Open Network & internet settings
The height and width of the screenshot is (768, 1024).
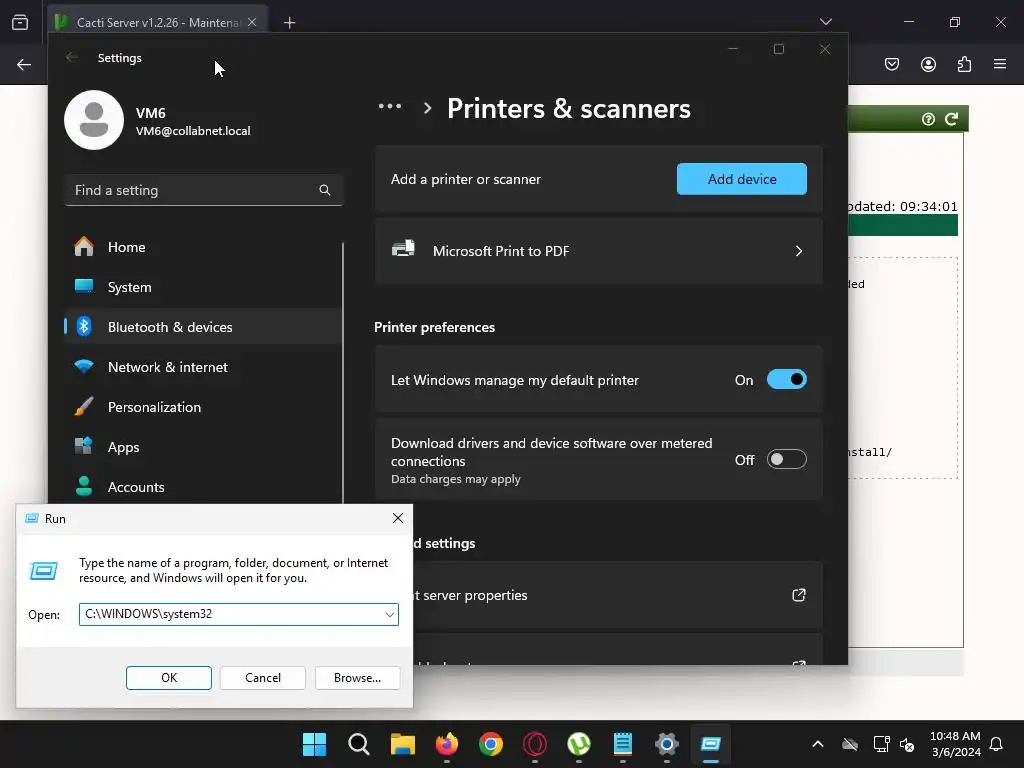point(202,367)
